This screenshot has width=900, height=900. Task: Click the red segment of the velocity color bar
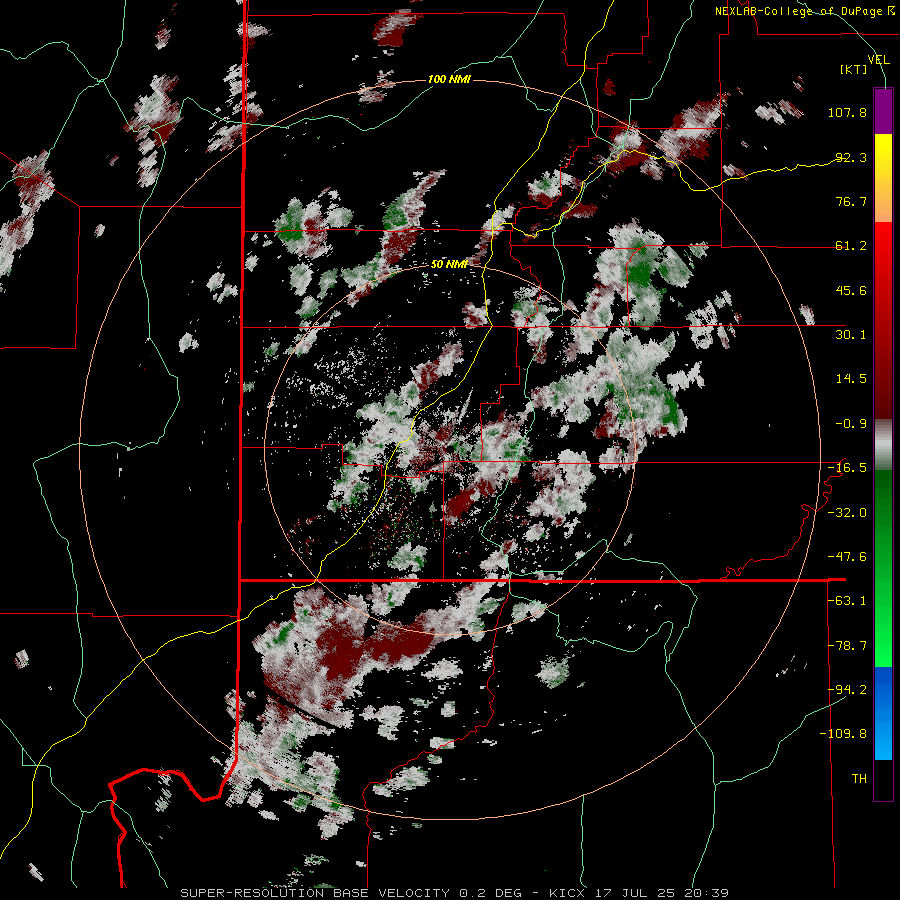point(883,320)
